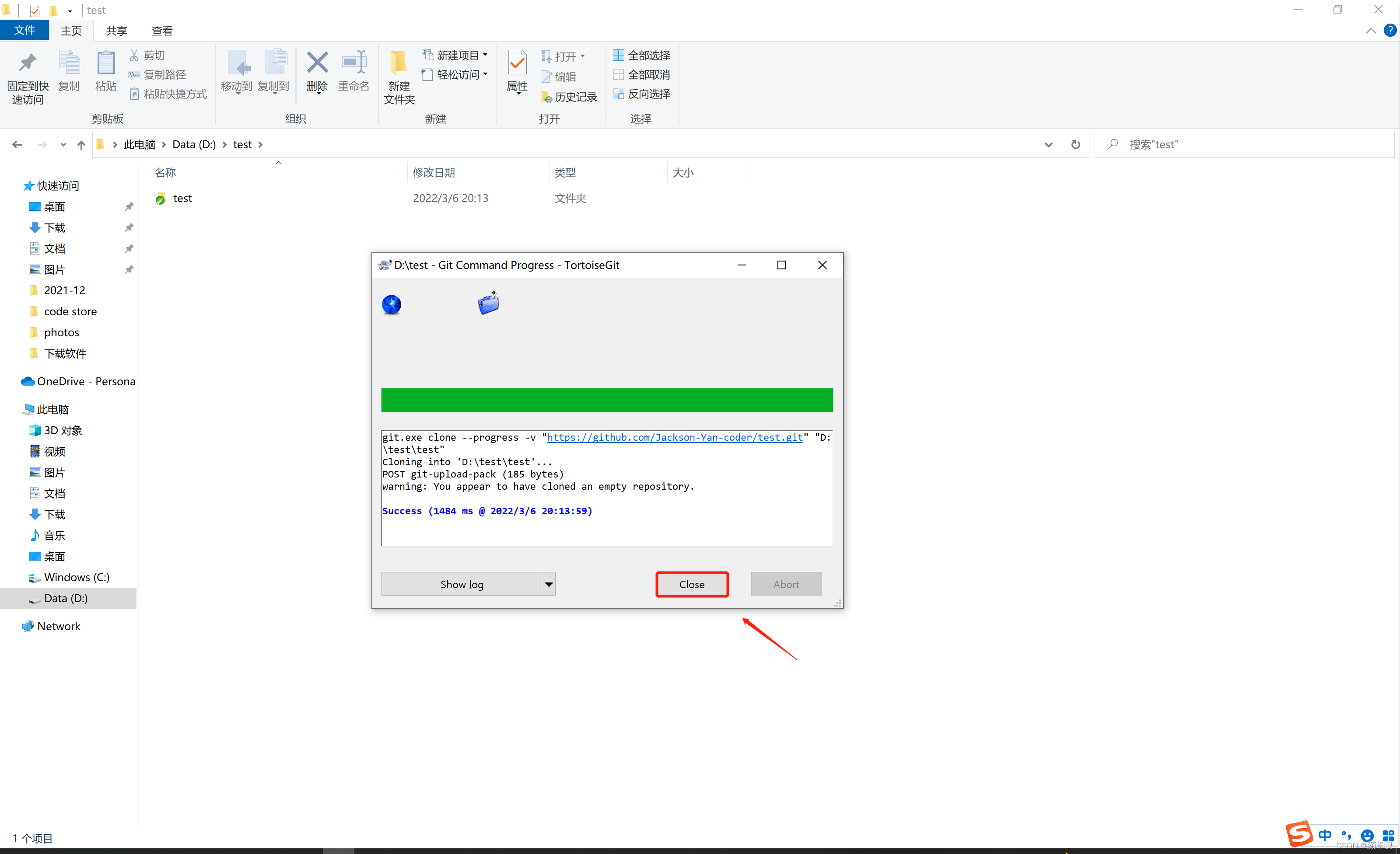The height and width of the screenshot is (854, 1400).
Task: Open the Show log dropdown arrow
Action: (549, 584)
